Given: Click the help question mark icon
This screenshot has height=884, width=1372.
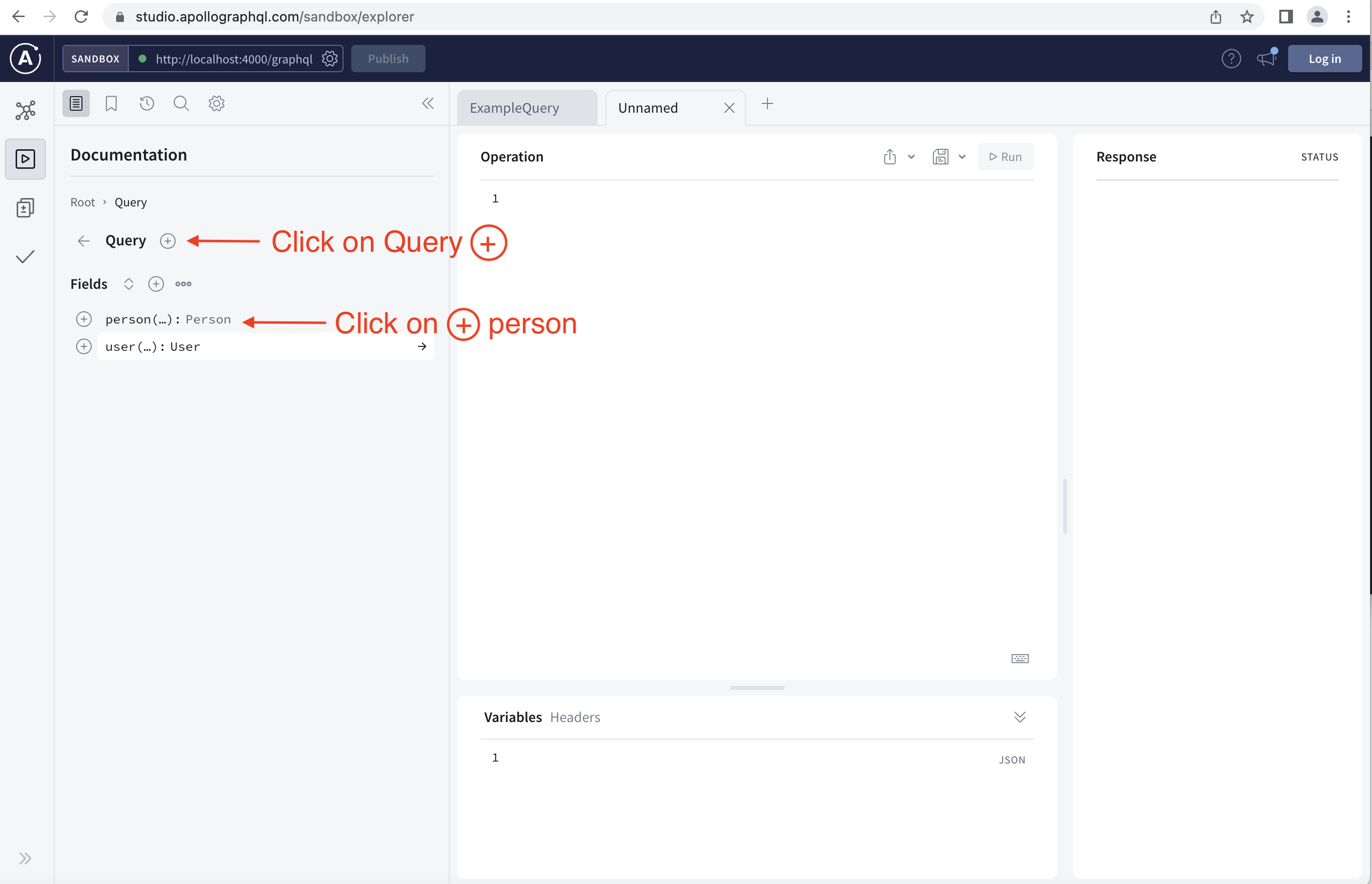Looking at the screenshot, I should click(x=1231, y=59).
